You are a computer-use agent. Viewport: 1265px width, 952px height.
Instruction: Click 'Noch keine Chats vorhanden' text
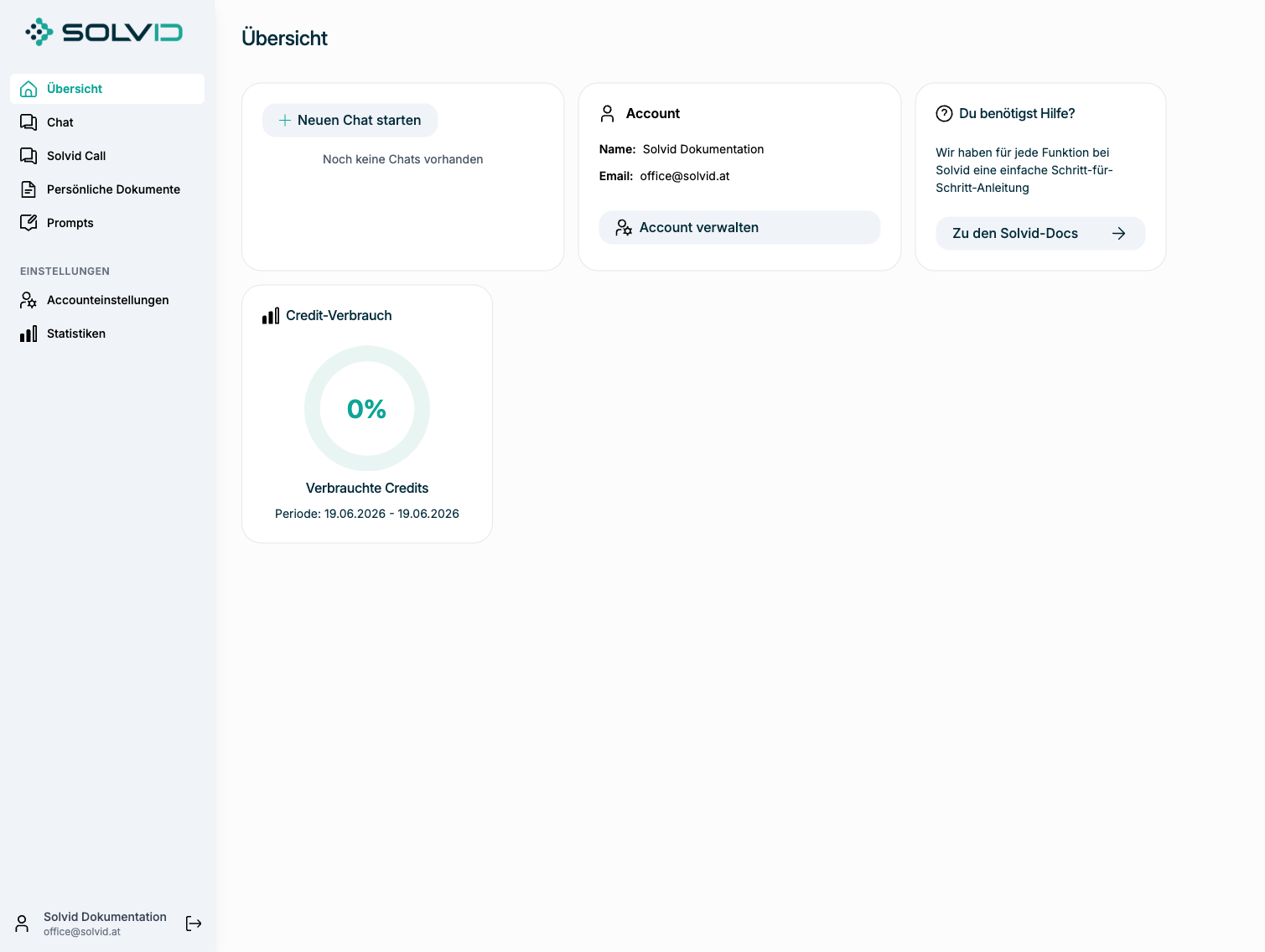click(403, 159)
